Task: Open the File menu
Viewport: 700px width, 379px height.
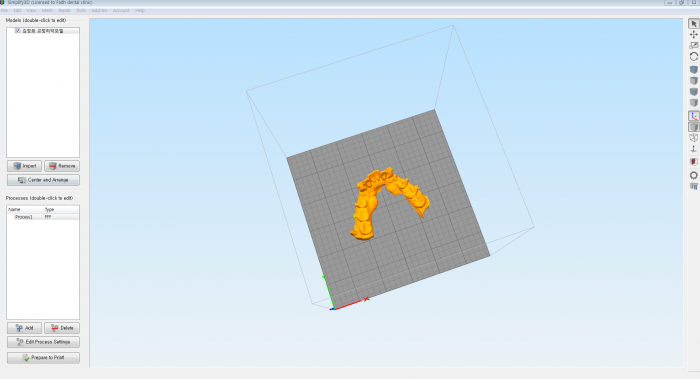Action: [x=4, y=10]
